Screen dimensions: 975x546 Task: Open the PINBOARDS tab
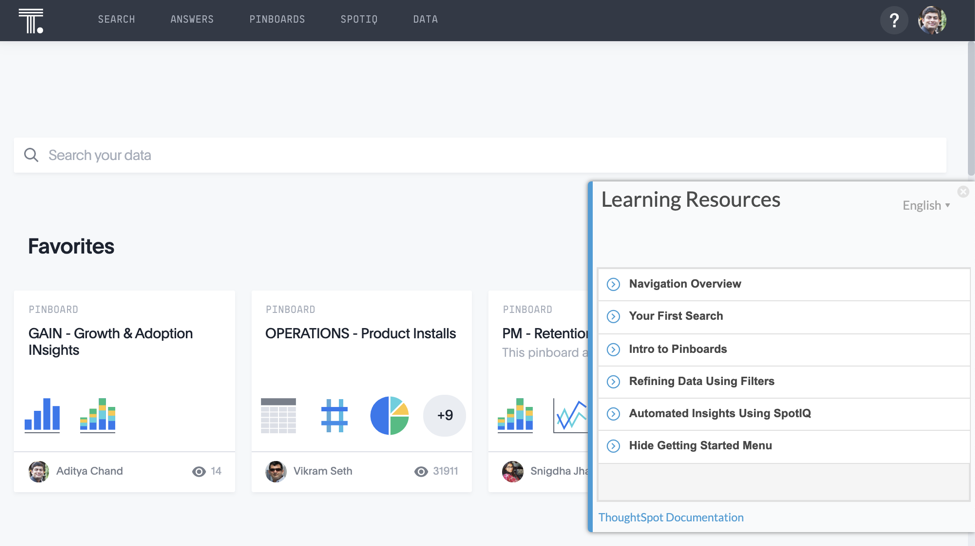(x=277, y=19)
